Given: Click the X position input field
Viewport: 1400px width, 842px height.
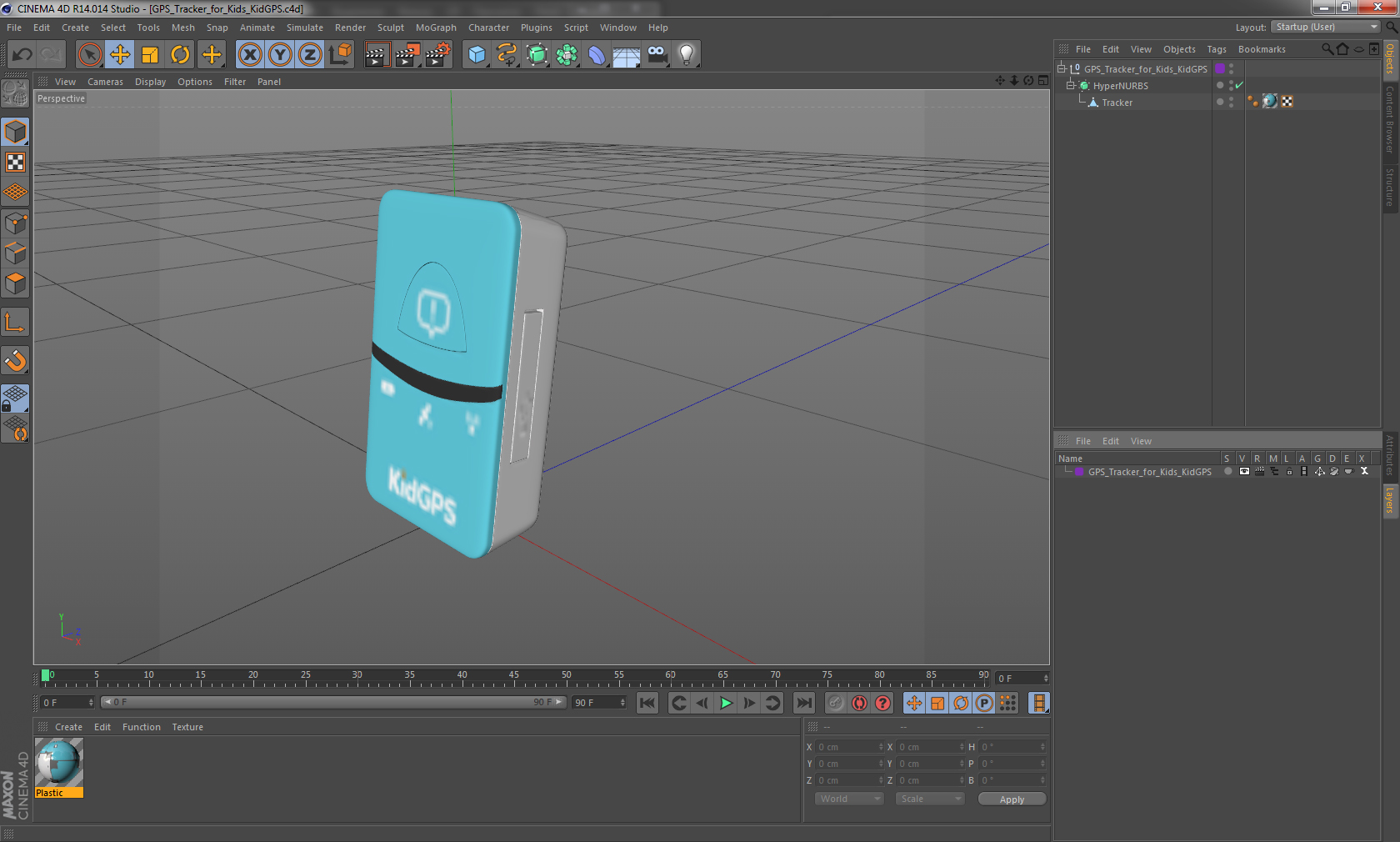Looking at the screenshot, I should 849,747.
